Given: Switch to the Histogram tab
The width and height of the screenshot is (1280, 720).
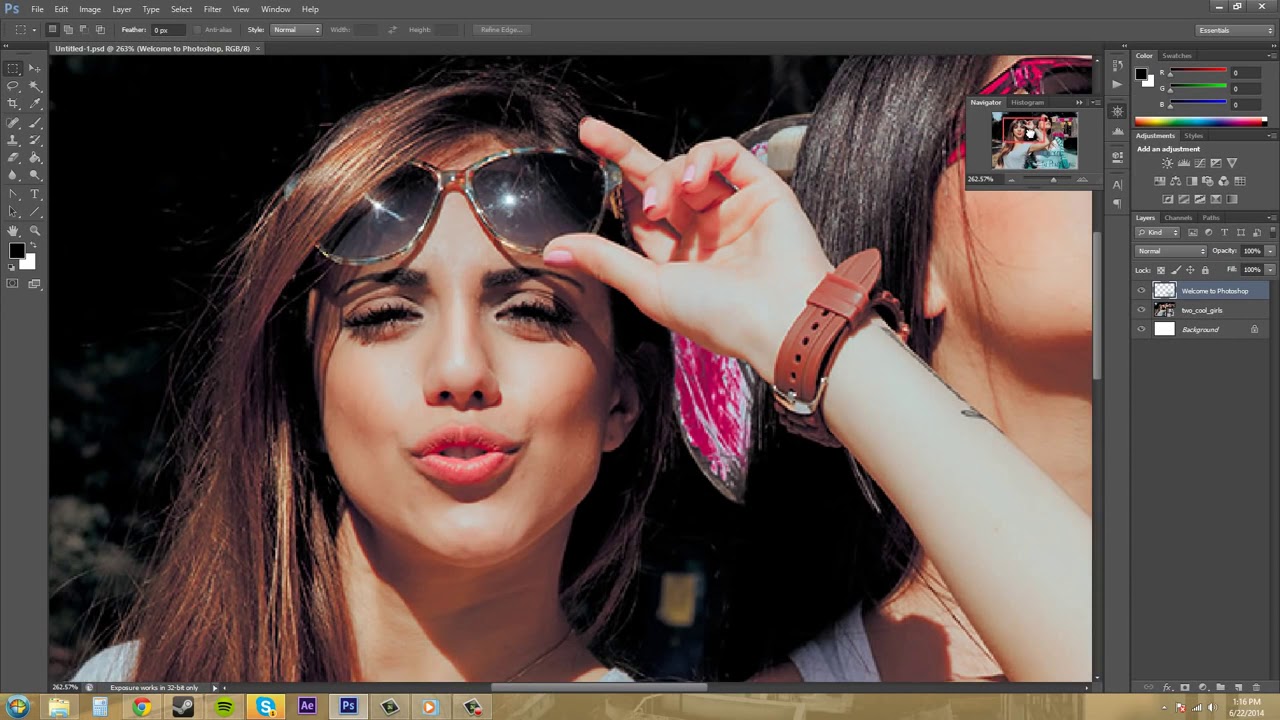Looking at the screenshot, I should 1027,102.
